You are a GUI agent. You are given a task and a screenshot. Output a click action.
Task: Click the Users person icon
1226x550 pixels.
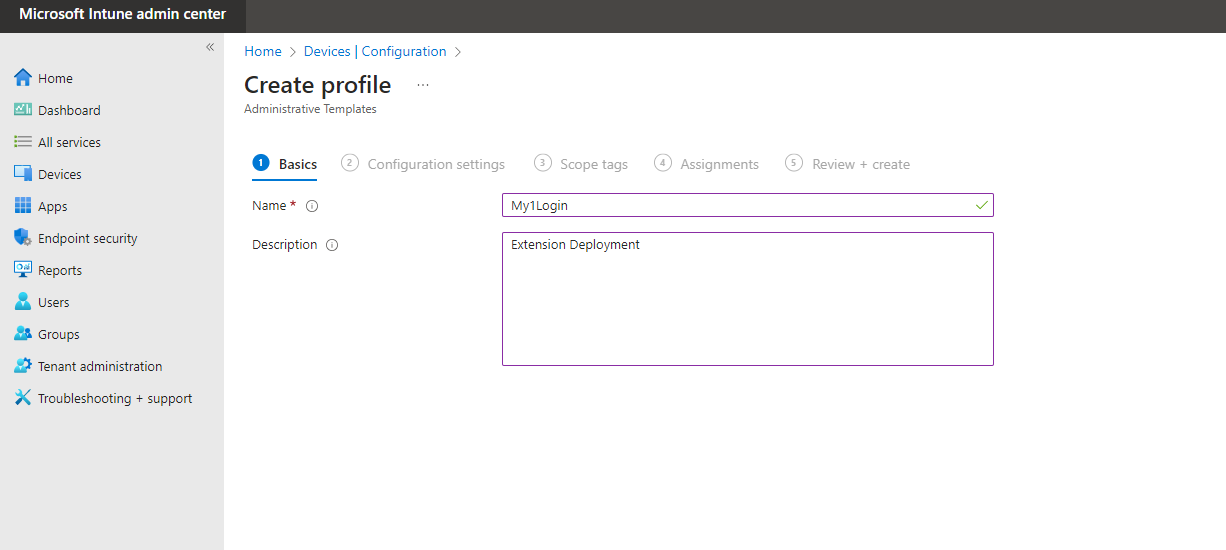point(23,302)
